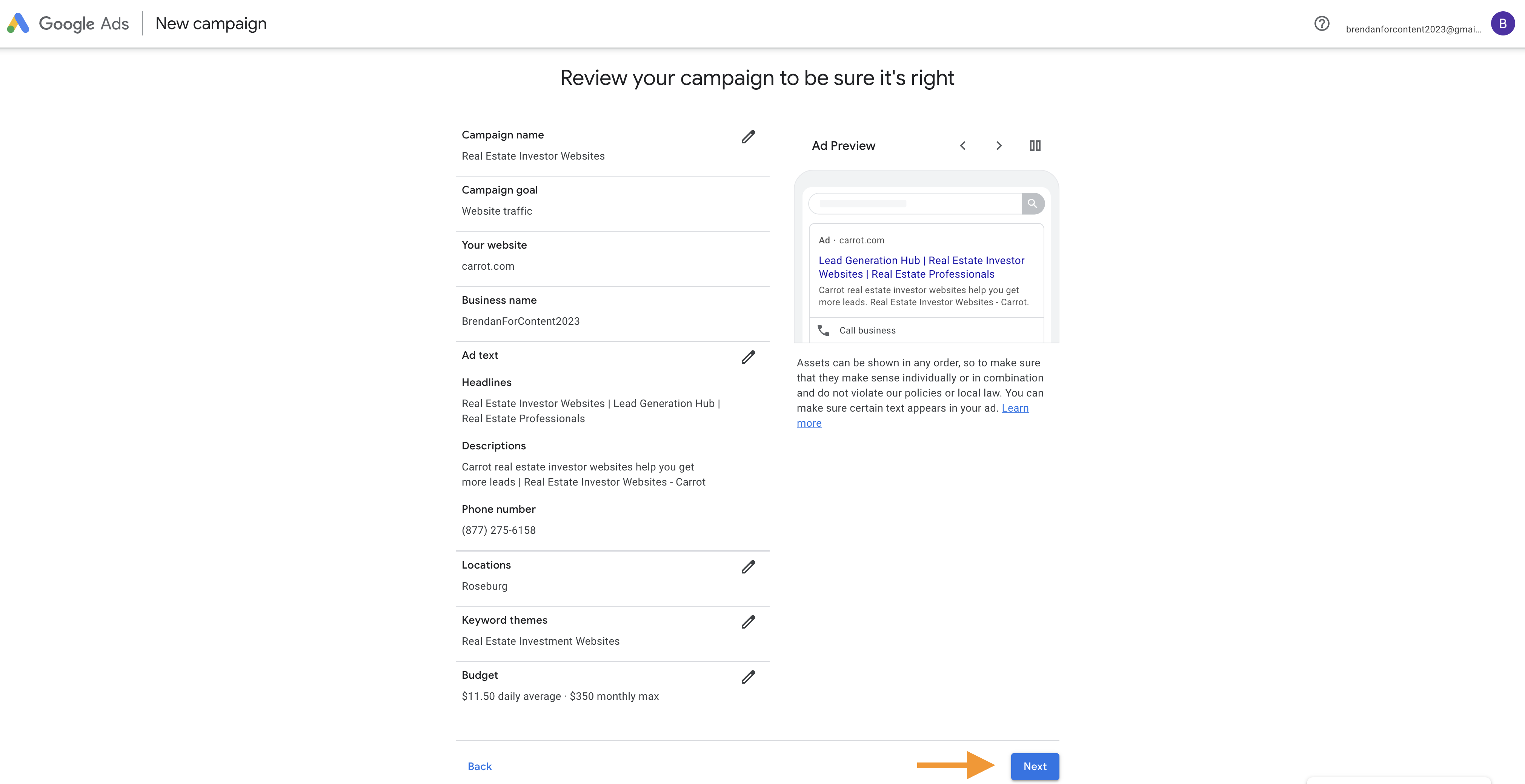Click the search magnifier in ad preview

[1033, 204]
